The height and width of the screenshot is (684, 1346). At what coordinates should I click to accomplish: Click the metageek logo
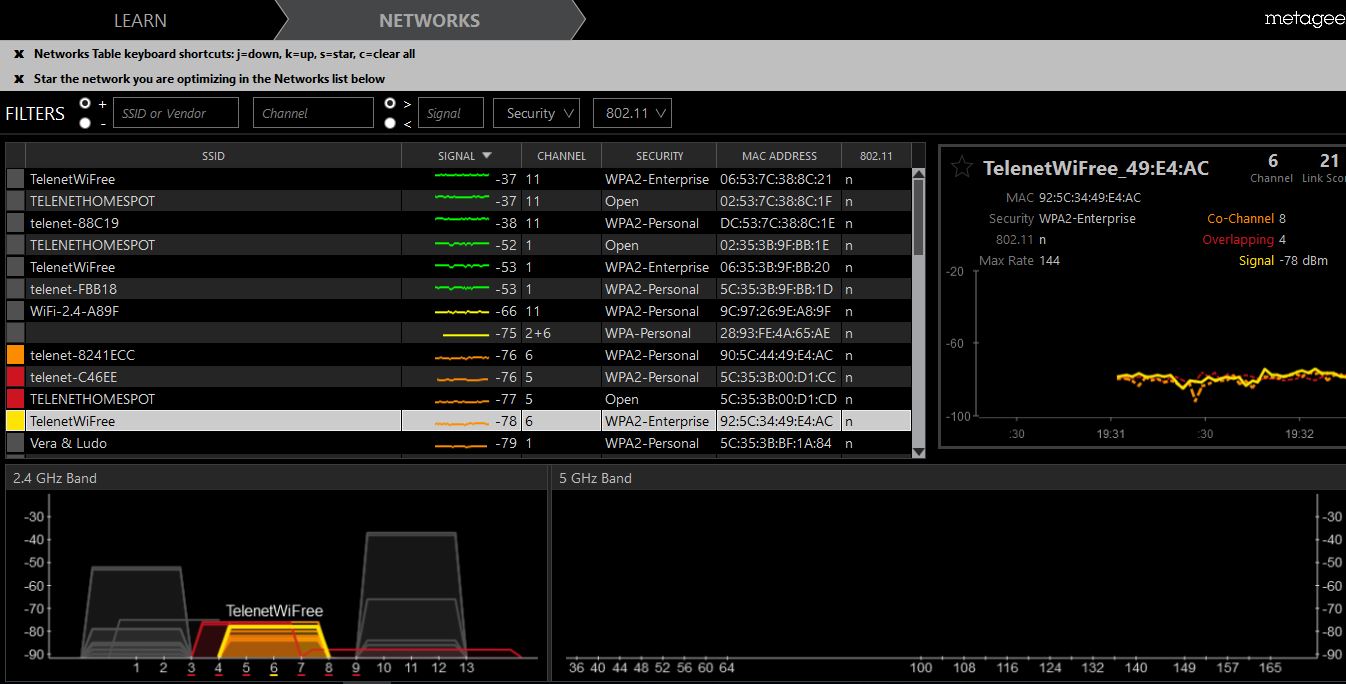1303,19
